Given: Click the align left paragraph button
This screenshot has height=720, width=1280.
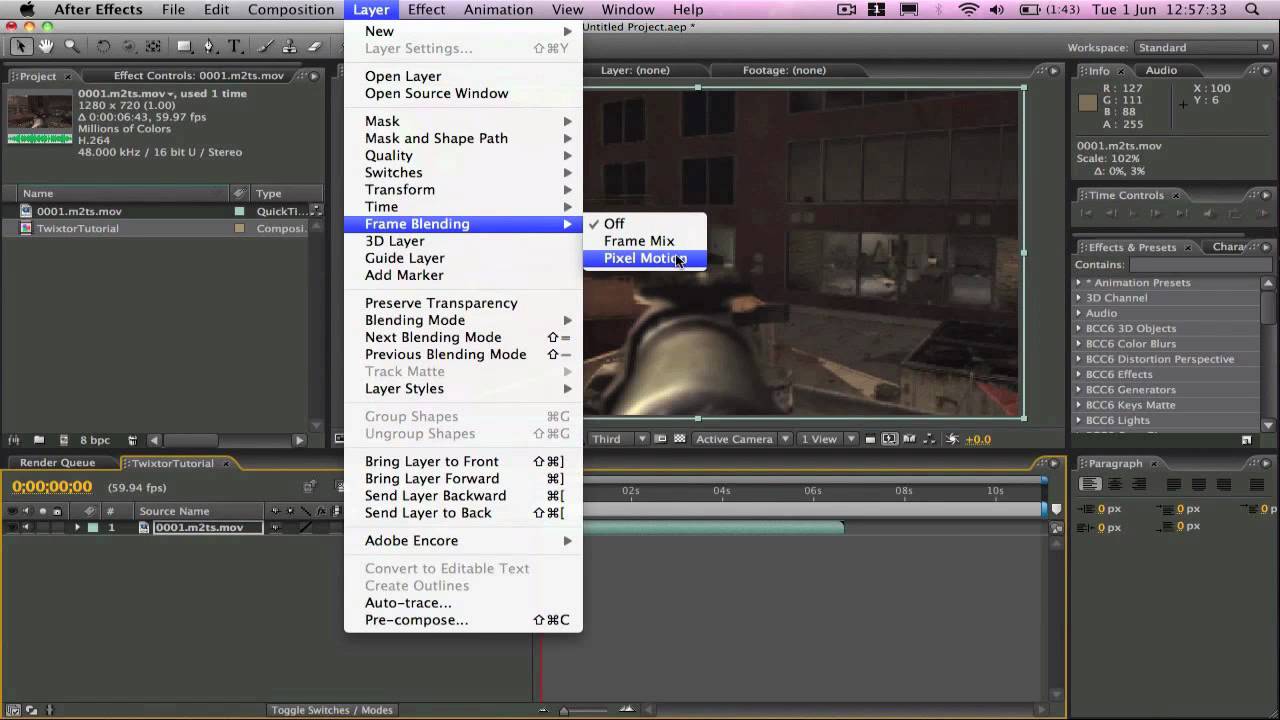Looking at the screenshot, I should tap(1091, 485).
